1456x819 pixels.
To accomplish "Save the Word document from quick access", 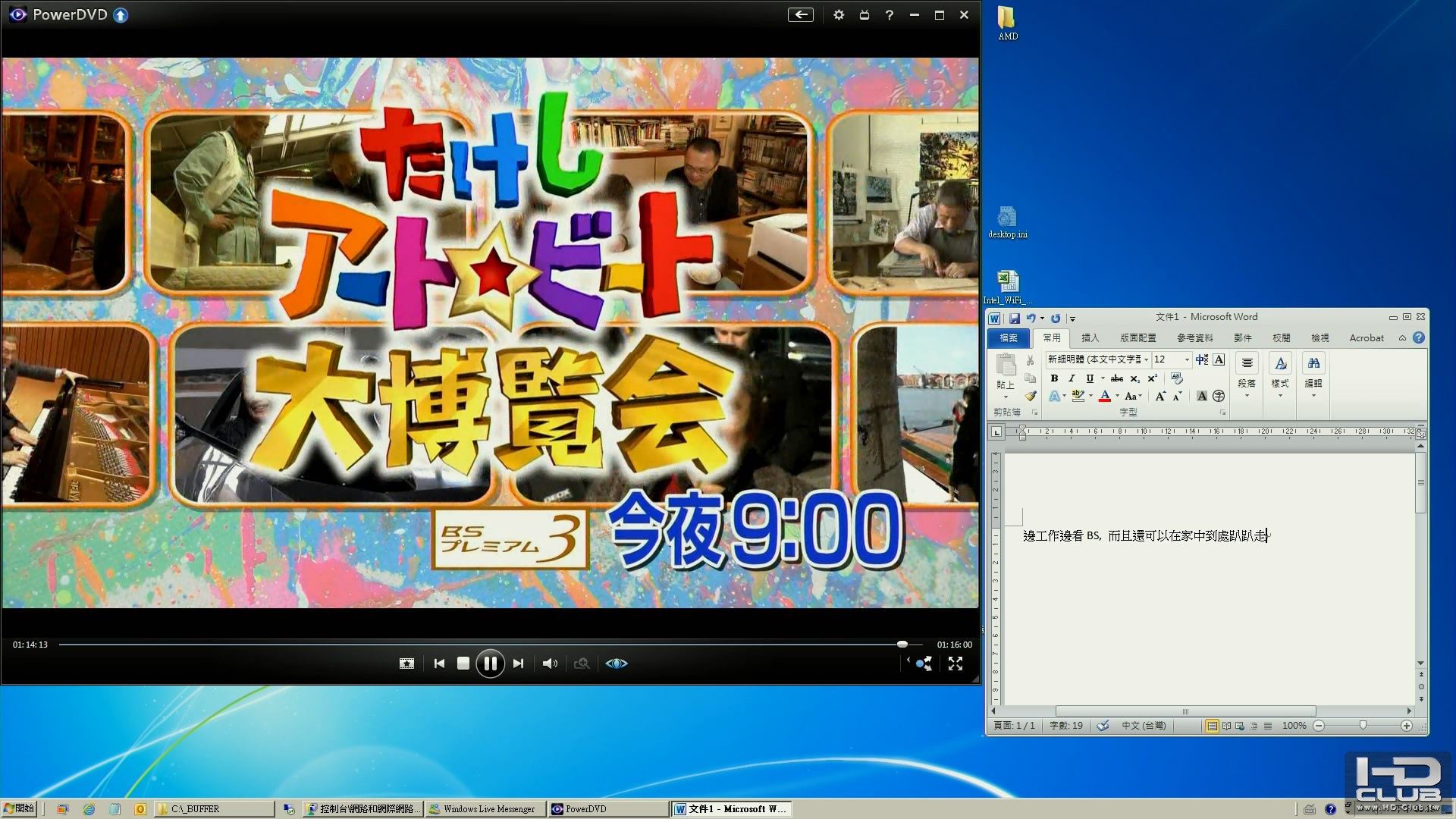I will 1014,318.
